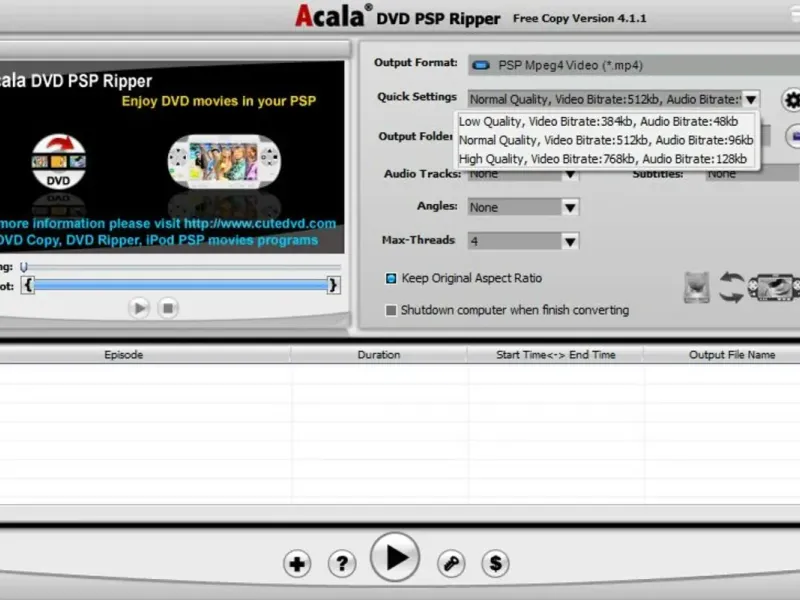Viewport: 800px width, 600px height.
Task: Click the blue clip range bar
Action: [x=181, y=285]
